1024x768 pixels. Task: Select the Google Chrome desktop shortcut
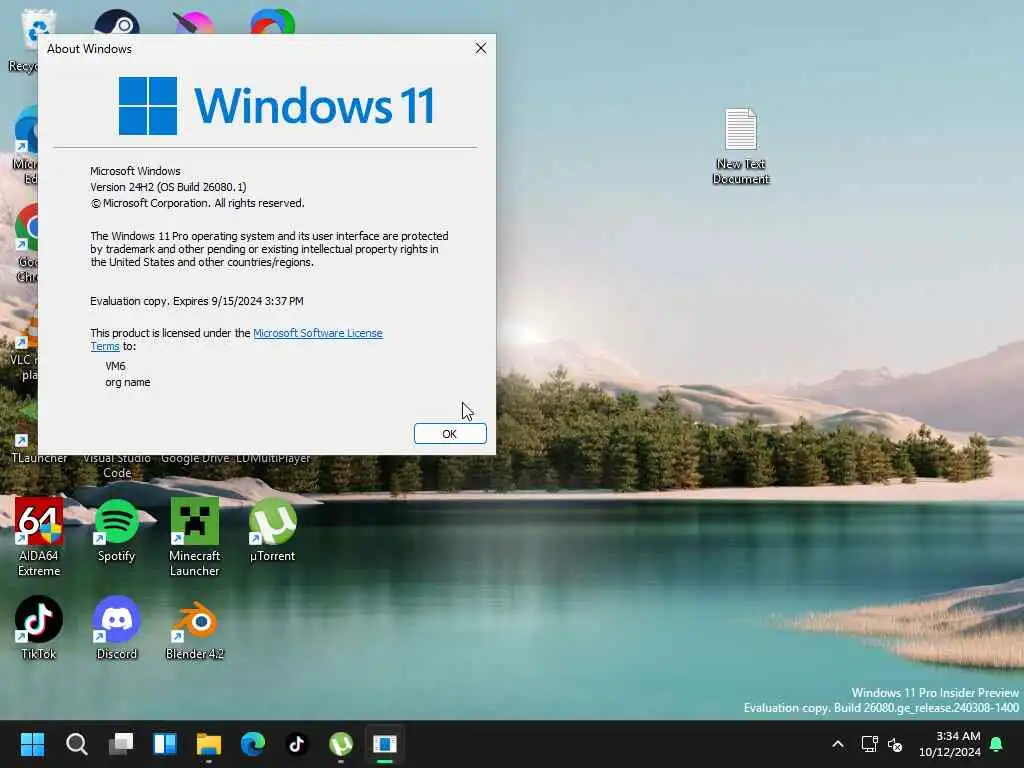coord(26,243)
